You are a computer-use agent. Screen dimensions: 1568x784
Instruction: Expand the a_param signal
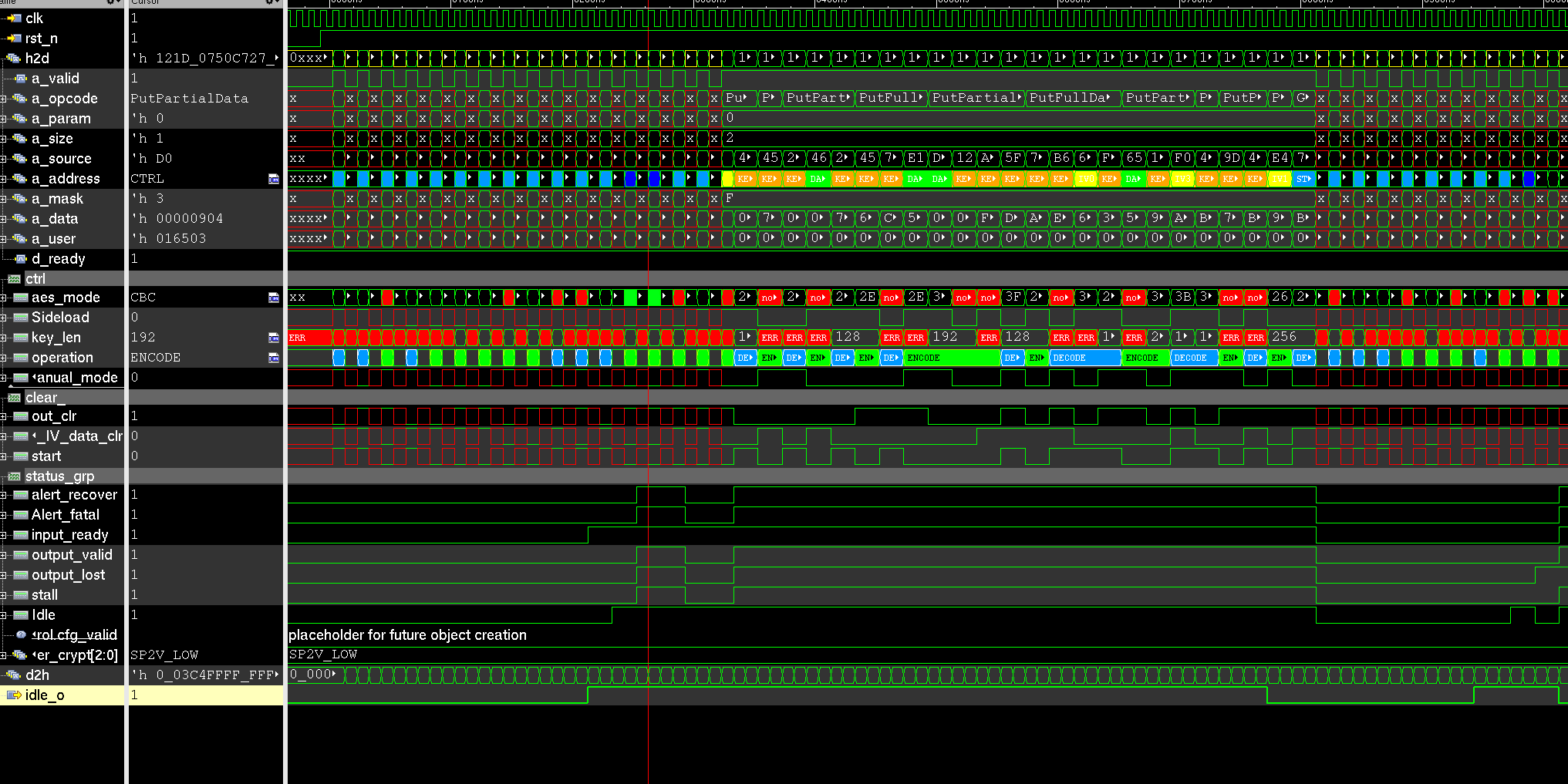point(4,118)
